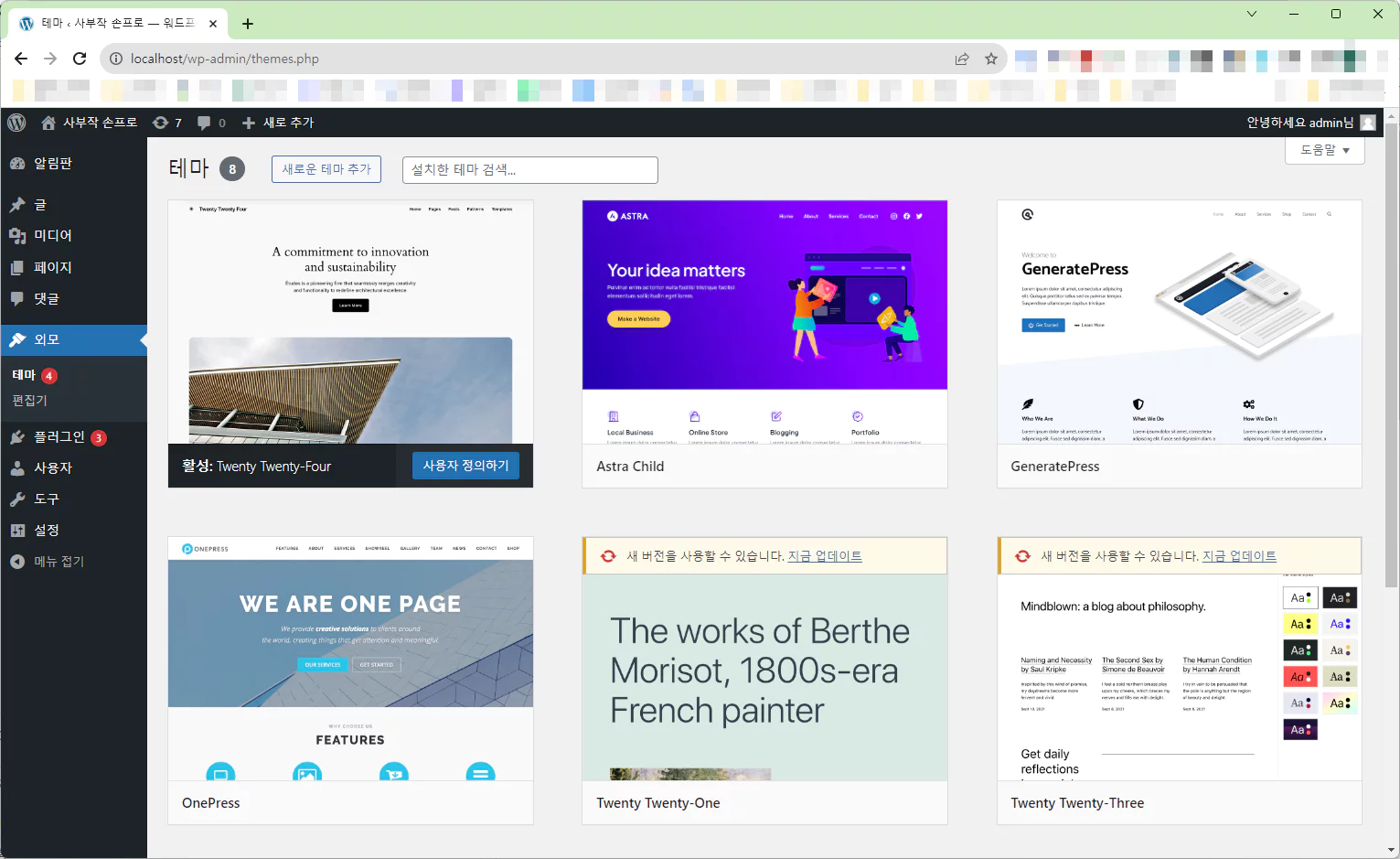Open a new browser tab
Screen dimensions: 1400x859
coord(248,24)
